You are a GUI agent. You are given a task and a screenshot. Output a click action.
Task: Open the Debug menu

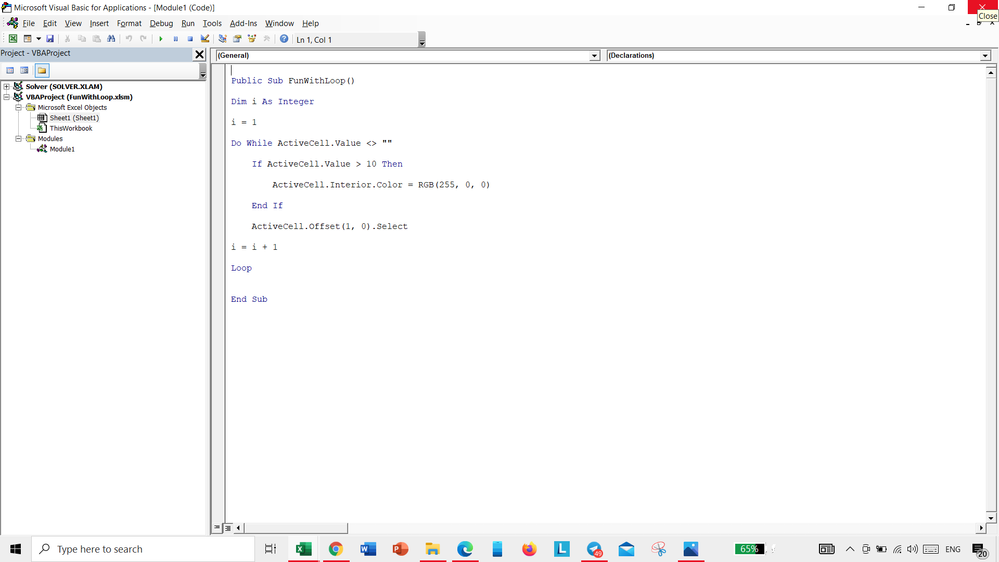click(161, 23)
